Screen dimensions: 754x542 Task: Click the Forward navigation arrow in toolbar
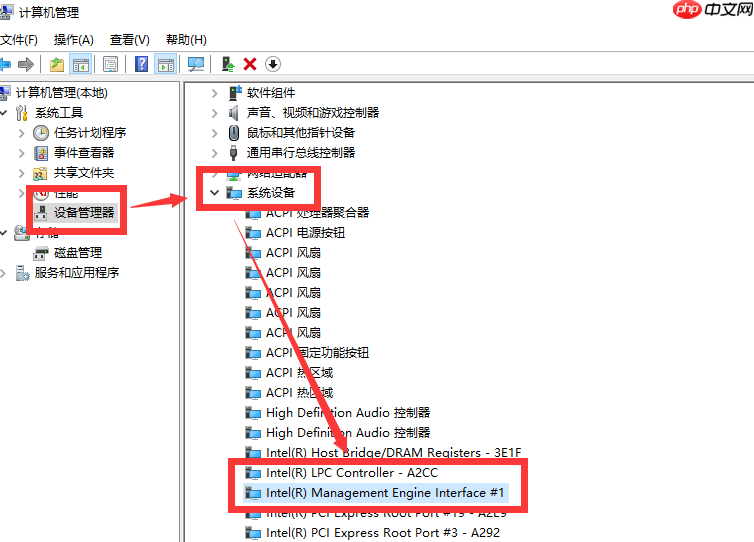pyautogui.click(x=25, y=64)
